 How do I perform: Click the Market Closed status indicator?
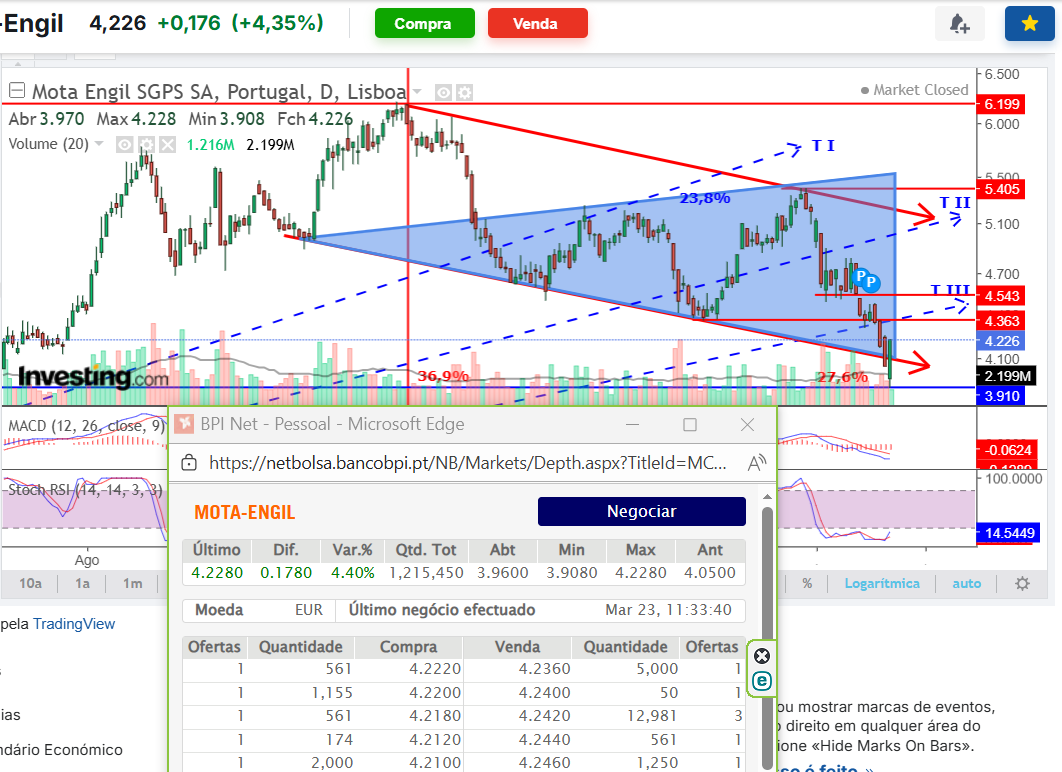coord(914,90)
